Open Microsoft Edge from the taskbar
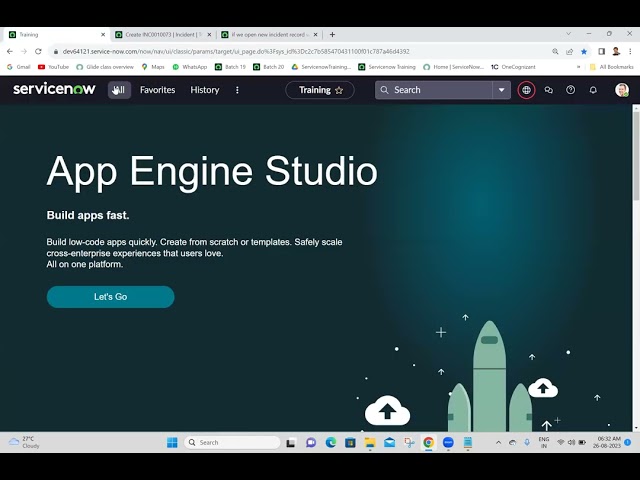Image resolution: width=640 pixels, height=480 pixels. [331, 442]
